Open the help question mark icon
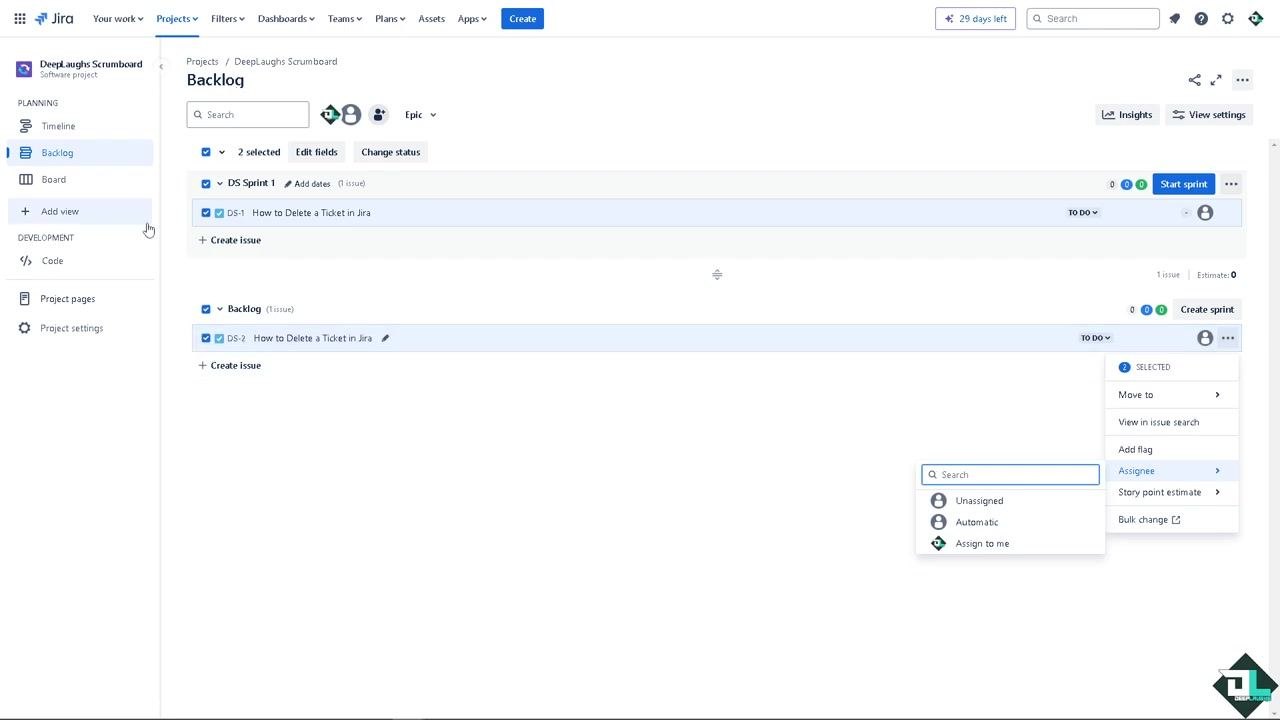1280x720 pixels. (x=1201, y=18)
